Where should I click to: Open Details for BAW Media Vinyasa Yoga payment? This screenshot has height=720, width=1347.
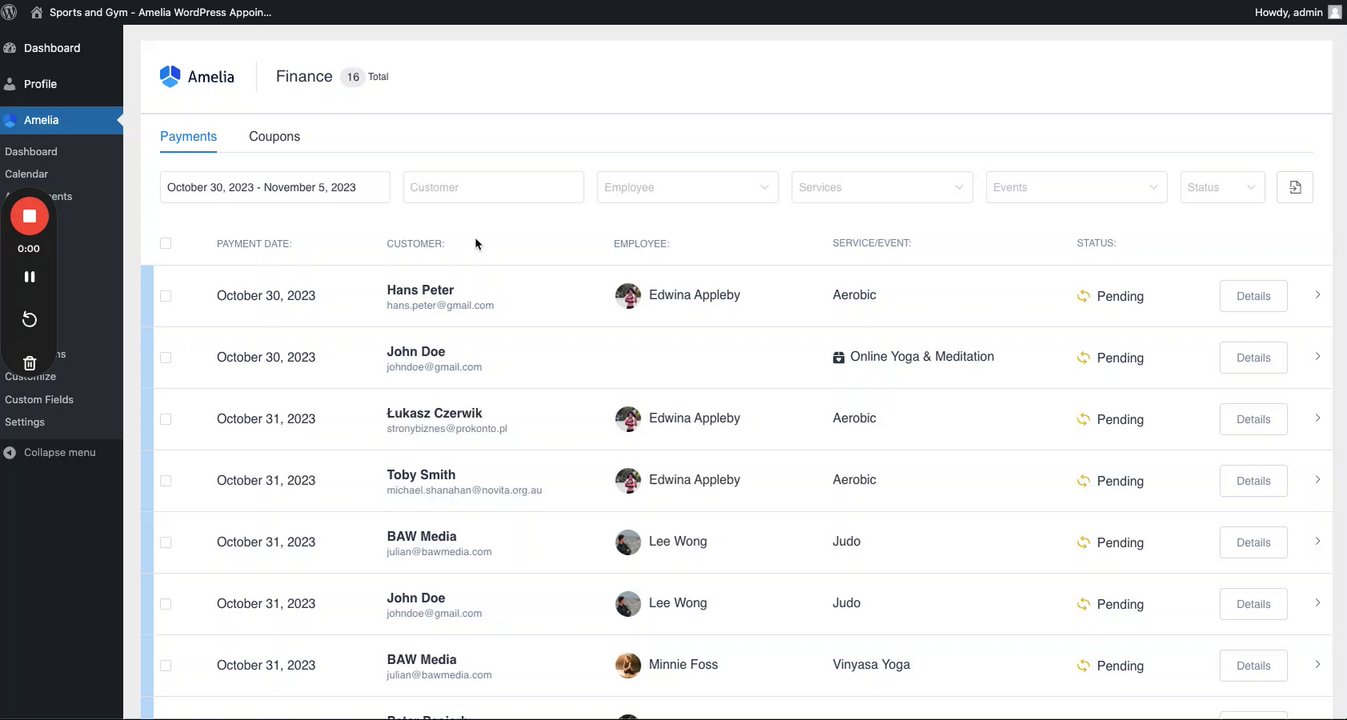1253,665
